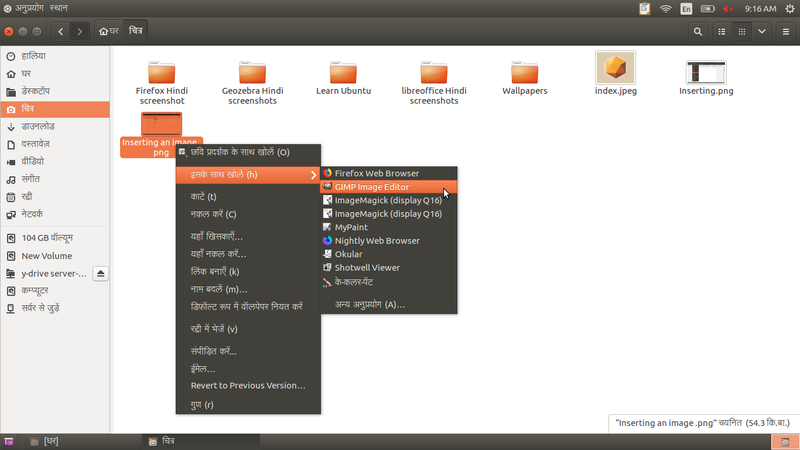Open the अनुप्रयोग menu in top panel
This screenshot has height=450, width=800.
coord(29,8)
